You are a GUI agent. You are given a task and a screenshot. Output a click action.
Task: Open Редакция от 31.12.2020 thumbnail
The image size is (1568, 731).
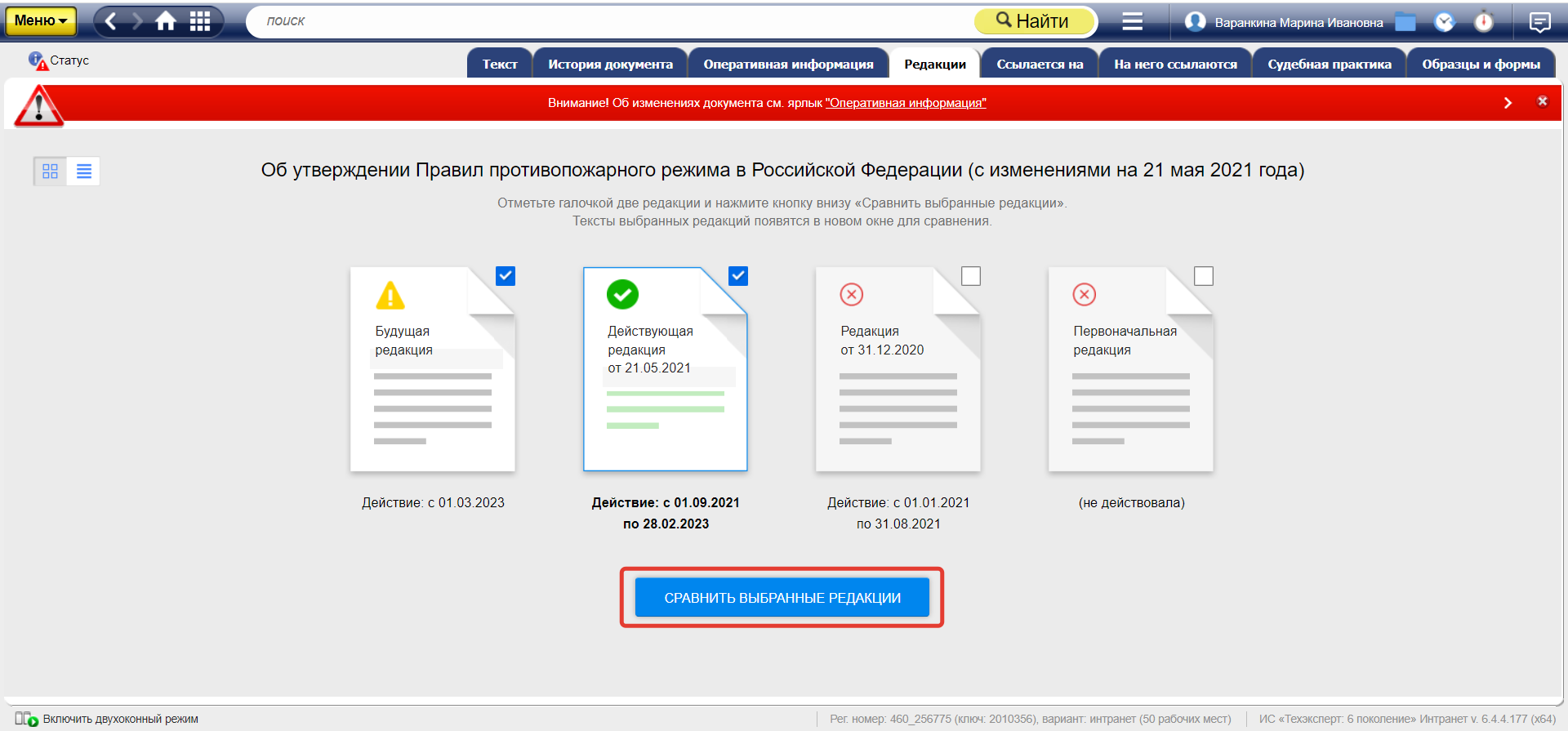(898, 369)
